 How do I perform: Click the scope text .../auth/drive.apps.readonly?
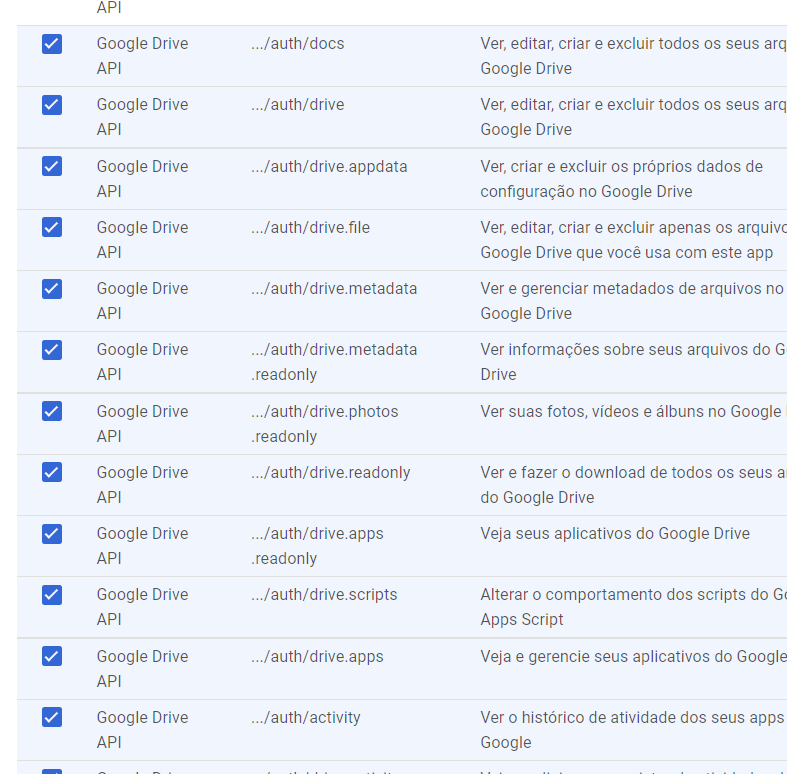pyautogui.click(x=317, y=546)
